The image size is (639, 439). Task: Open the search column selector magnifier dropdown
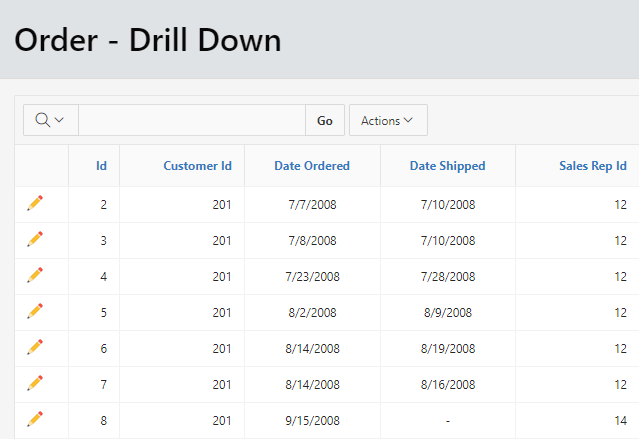click(50, 120)
